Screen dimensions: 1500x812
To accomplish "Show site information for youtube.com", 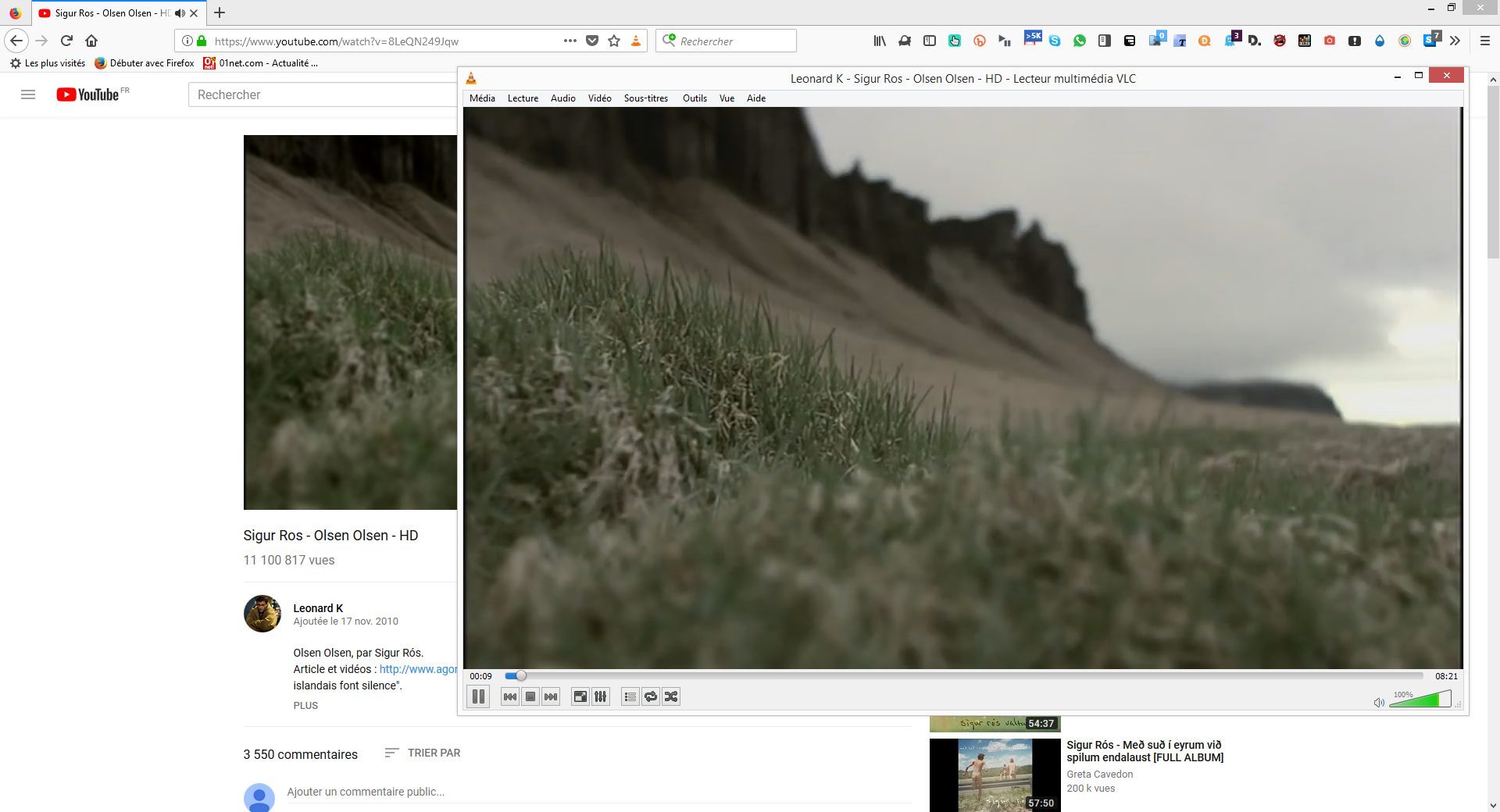I will point(187,41).
